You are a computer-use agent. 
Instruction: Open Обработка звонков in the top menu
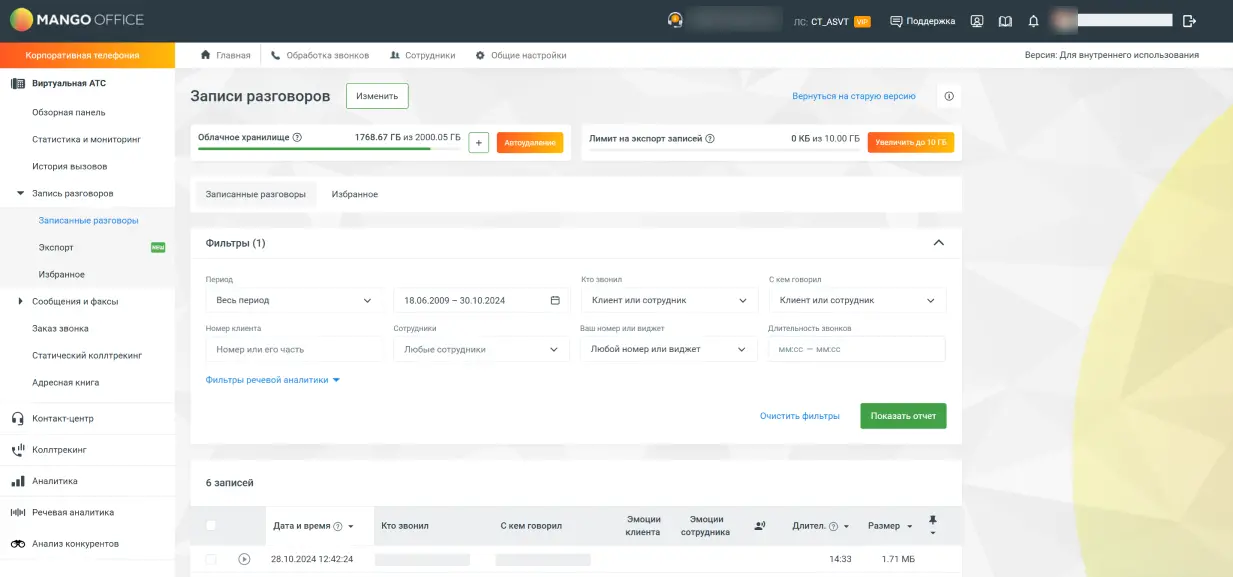point(320,55)
